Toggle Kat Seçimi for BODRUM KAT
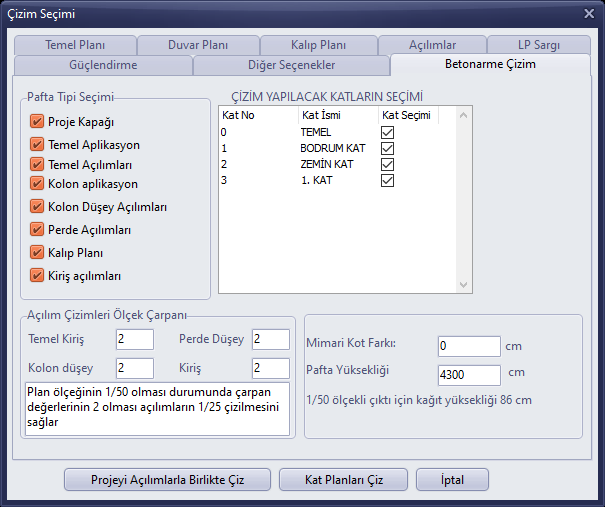Viewport: 605px width, 507px height. pyautogui.click(x=387, y=149)
